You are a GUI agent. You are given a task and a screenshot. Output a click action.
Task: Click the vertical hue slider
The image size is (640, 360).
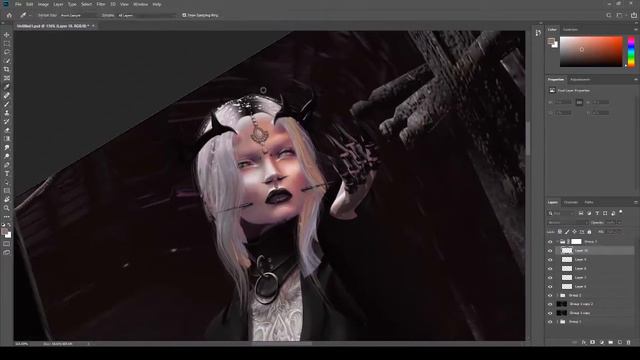(631, 51)
